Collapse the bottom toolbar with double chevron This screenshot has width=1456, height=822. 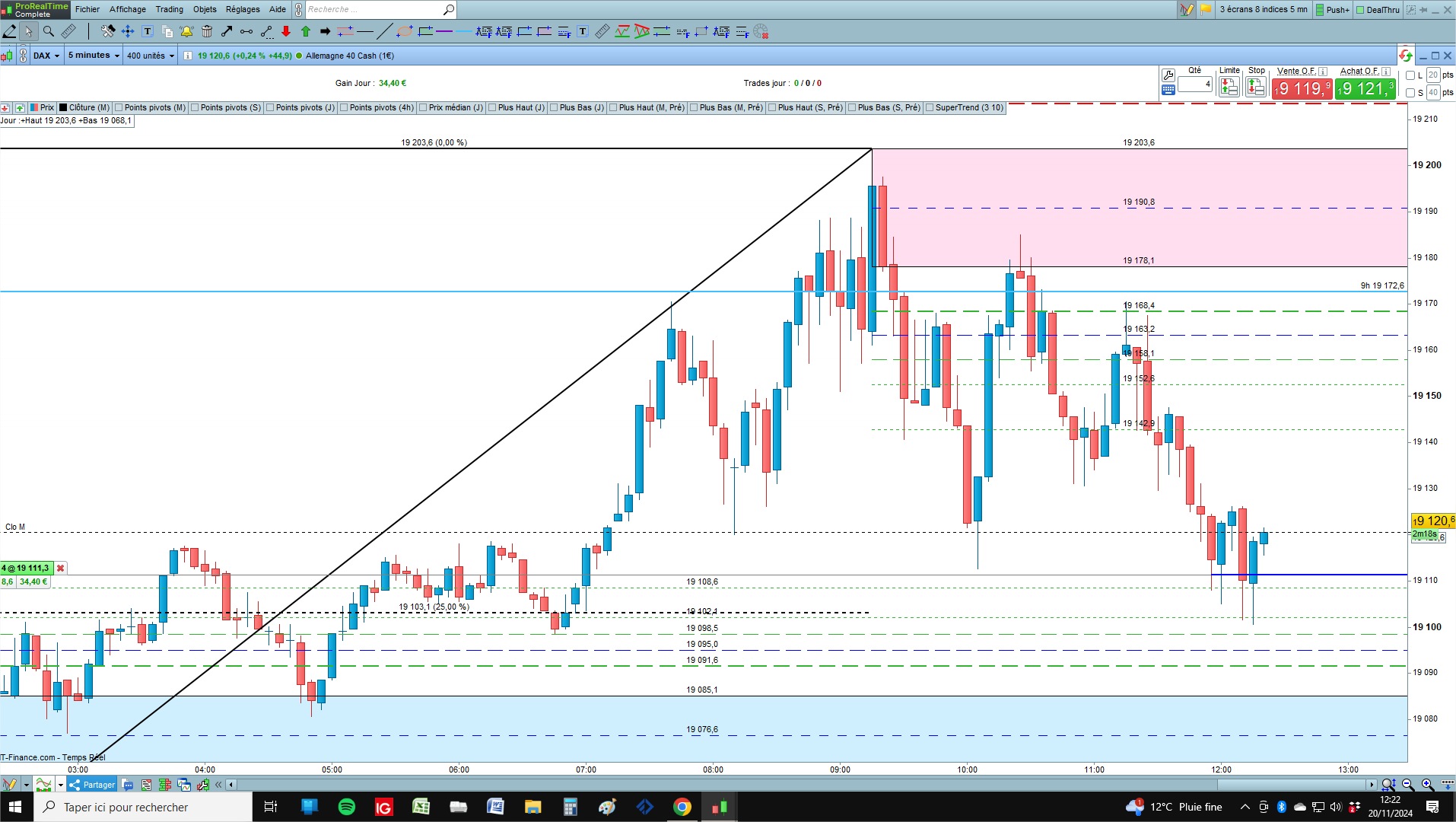point(218,785)
